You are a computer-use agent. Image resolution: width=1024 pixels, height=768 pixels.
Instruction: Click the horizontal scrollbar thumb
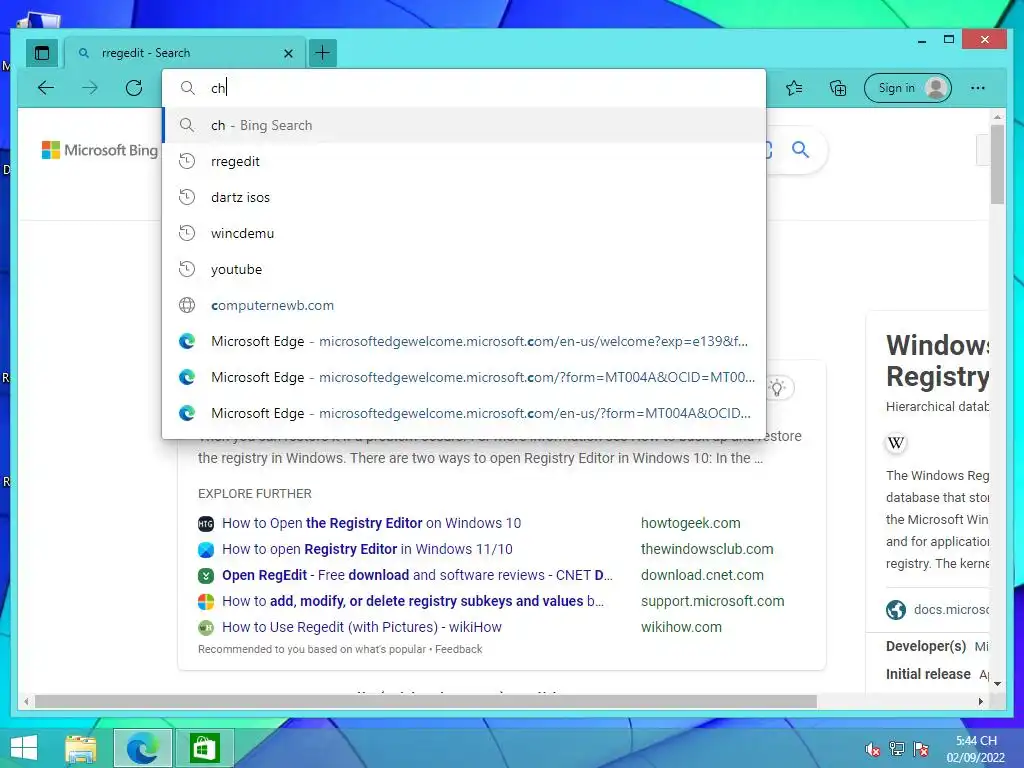pos(426,701)
